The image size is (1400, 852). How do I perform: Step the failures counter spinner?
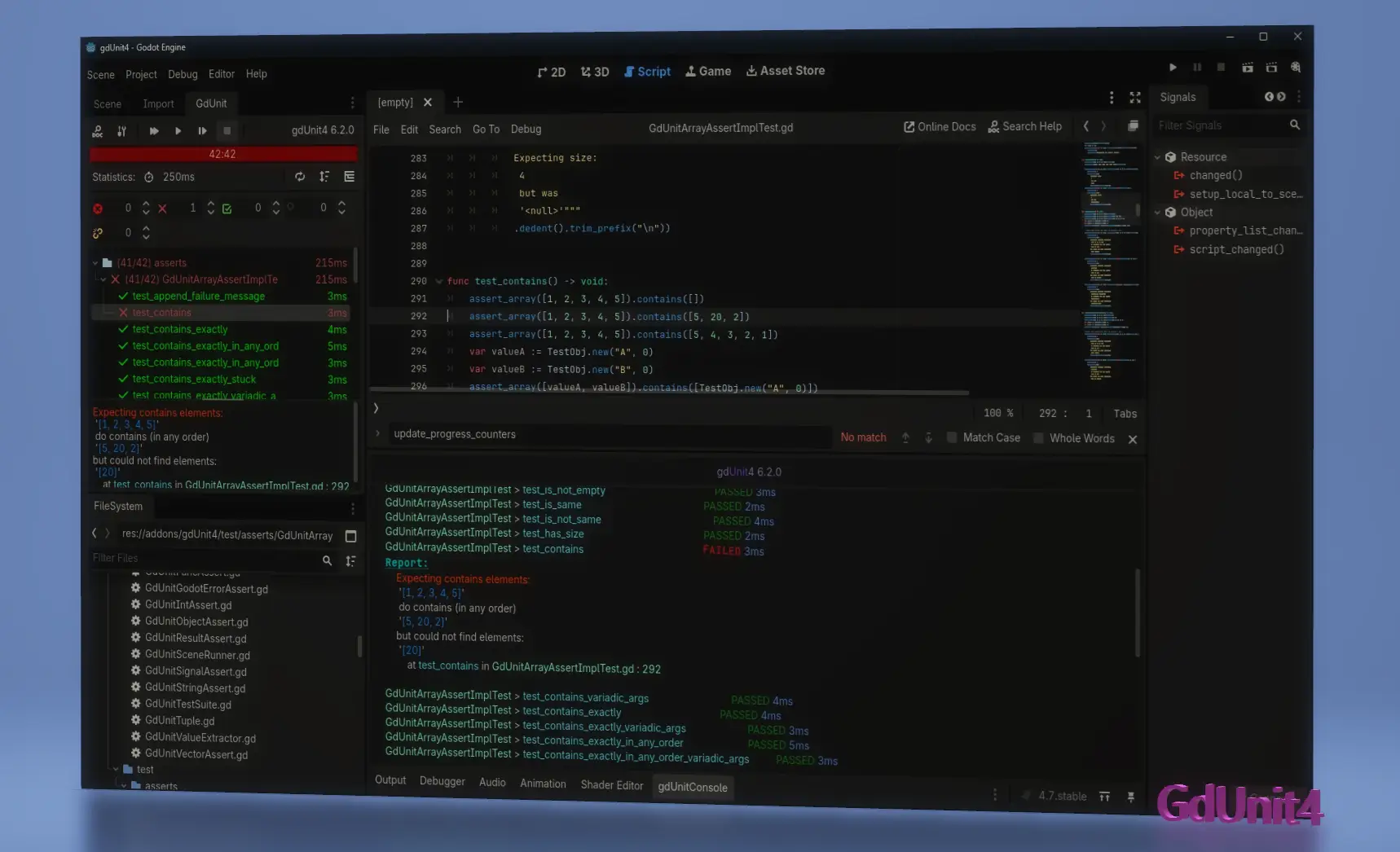coord(211,208)
